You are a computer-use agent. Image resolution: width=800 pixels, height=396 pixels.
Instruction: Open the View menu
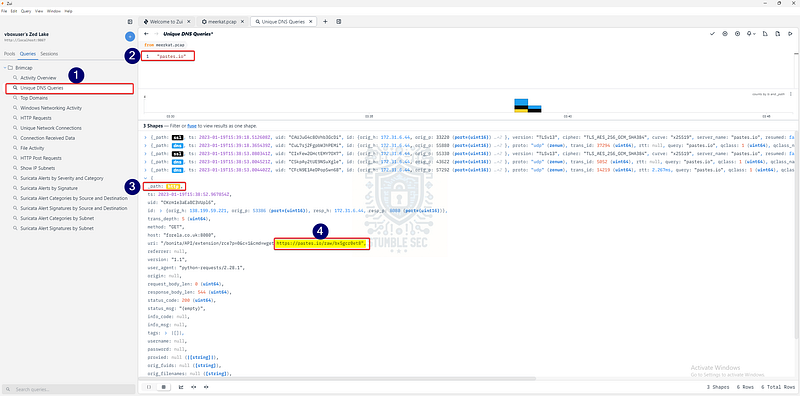coord(39,11)
